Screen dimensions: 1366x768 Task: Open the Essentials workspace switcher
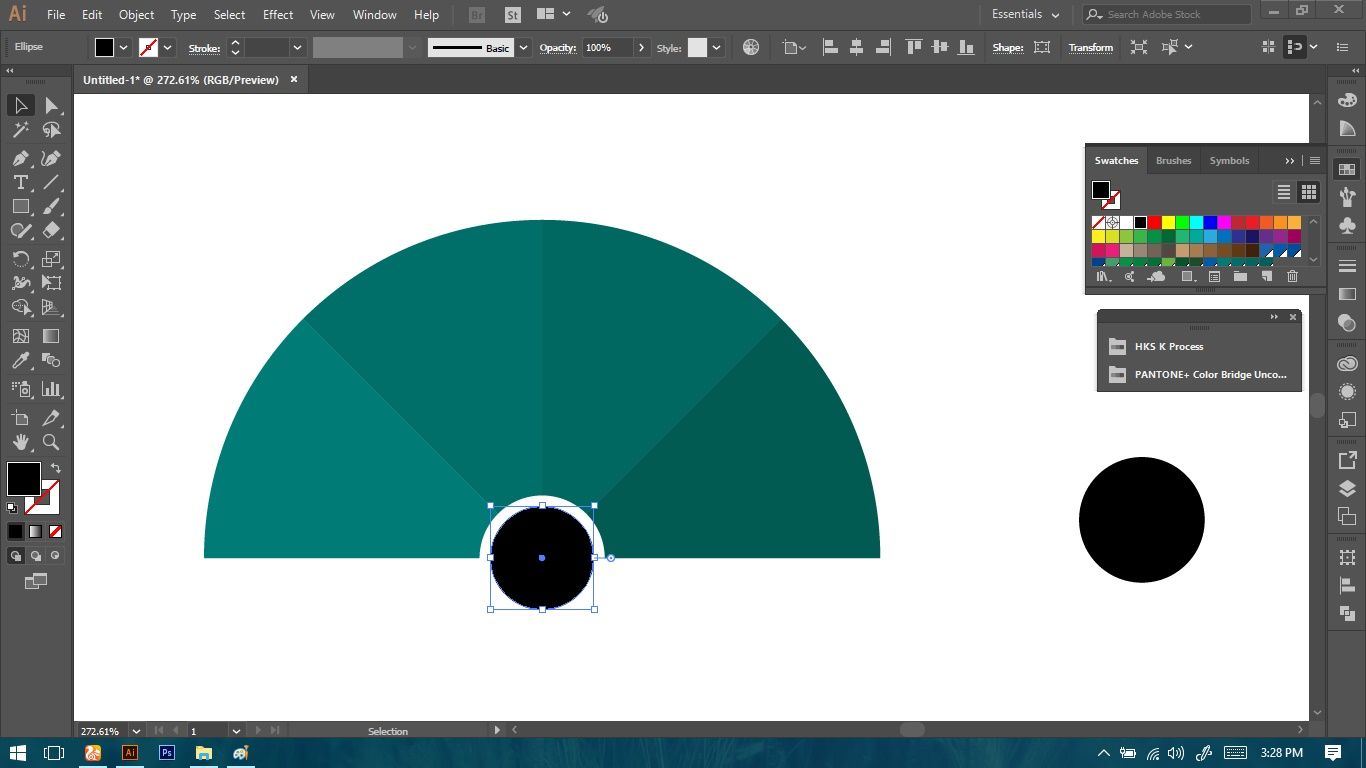point(1025,14)
